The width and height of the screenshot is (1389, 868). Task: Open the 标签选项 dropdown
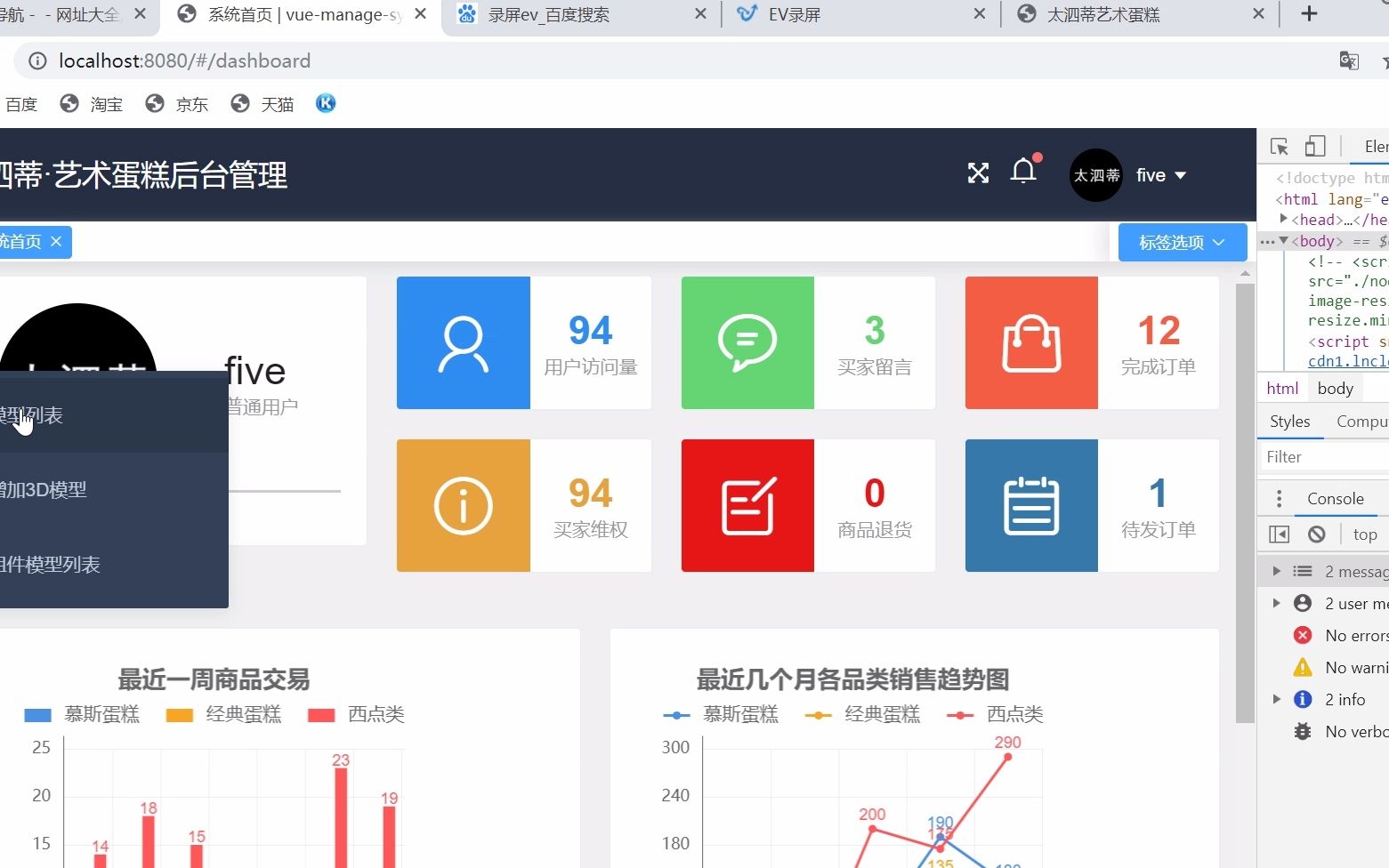[x=1182, y=242]
